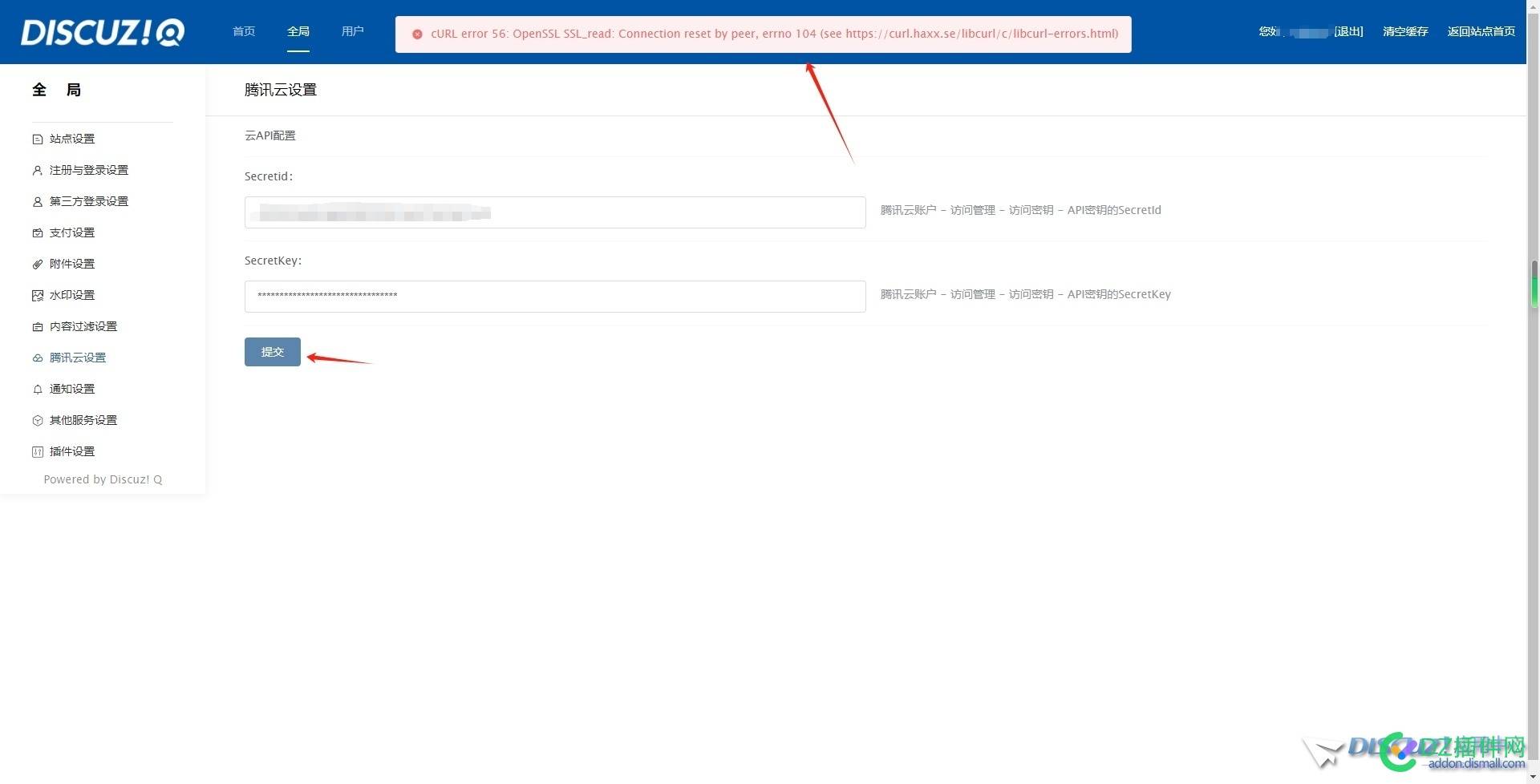Click the 退出 logout link
The image size is (1540, 784).
[1349, 31]
